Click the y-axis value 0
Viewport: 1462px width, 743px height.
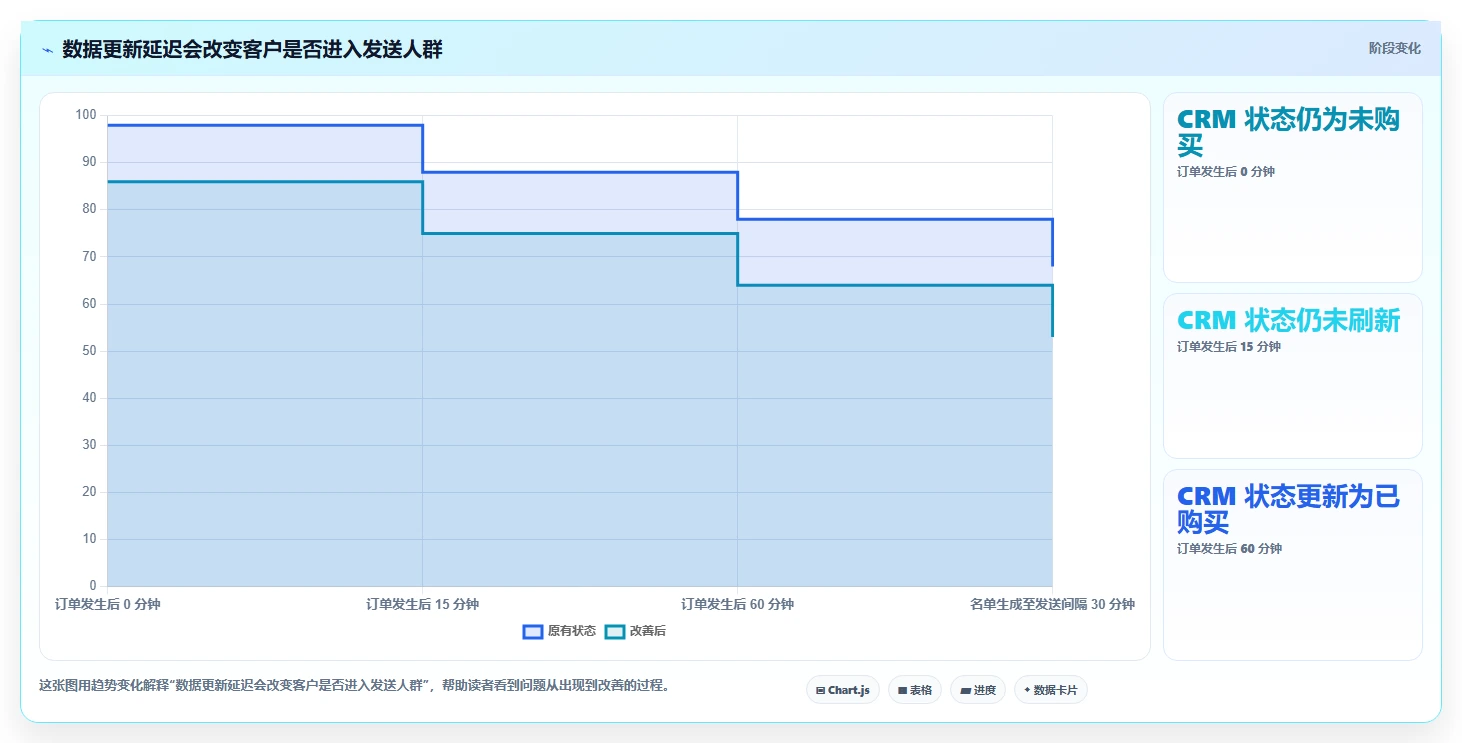coord(93,586)
